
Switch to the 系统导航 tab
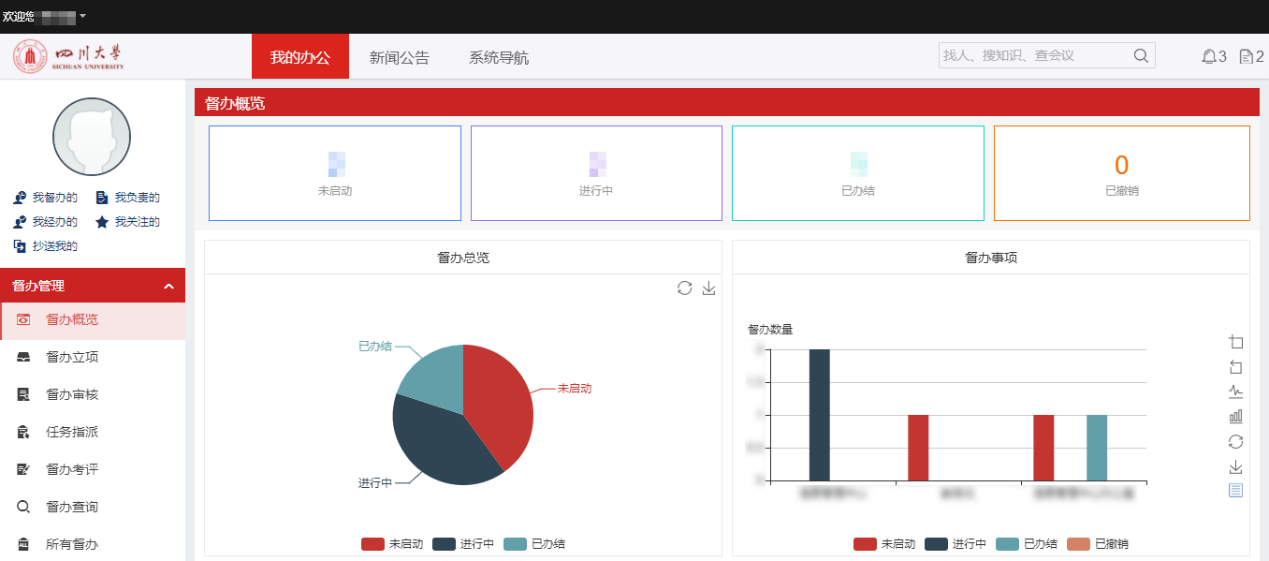[499, 58]
